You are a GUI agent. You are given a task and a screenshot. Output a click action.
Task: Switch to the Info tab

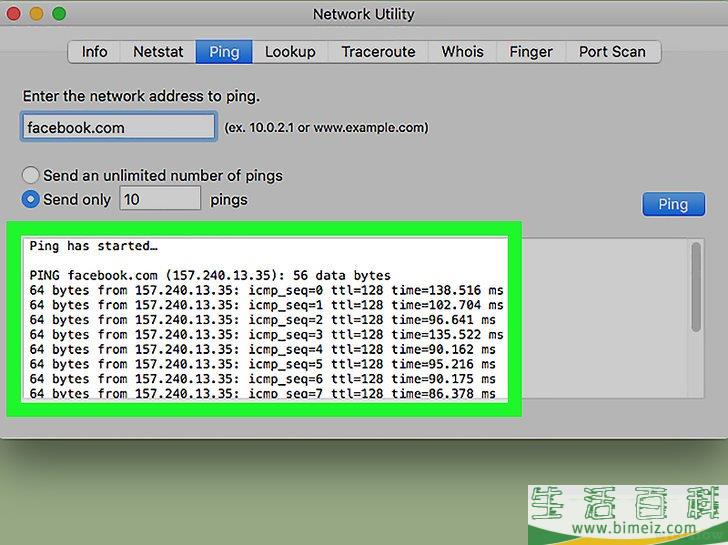pyautogui.click(x=94, y=52)
